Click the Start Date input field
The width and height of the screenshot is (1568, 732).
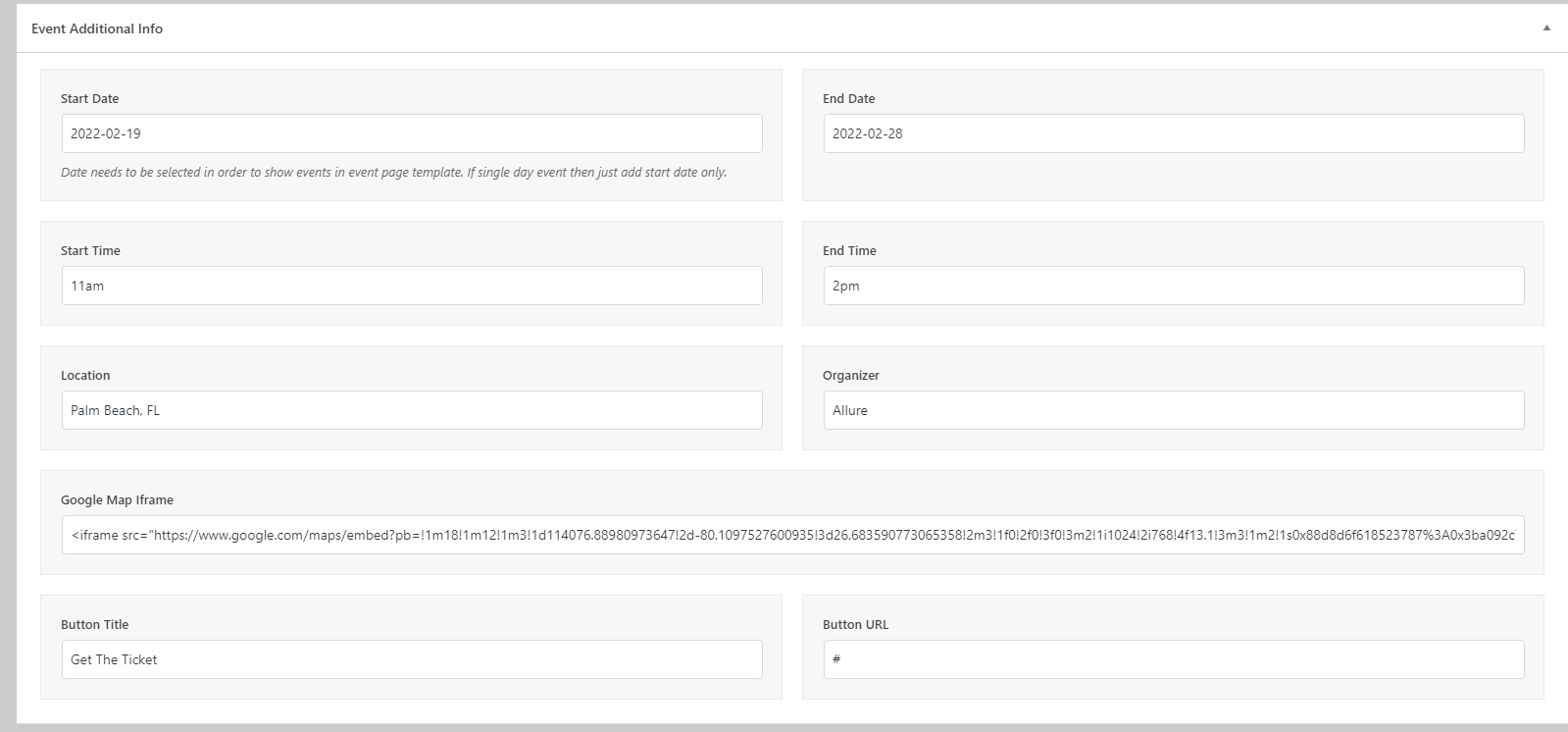(x=412, y=133)
